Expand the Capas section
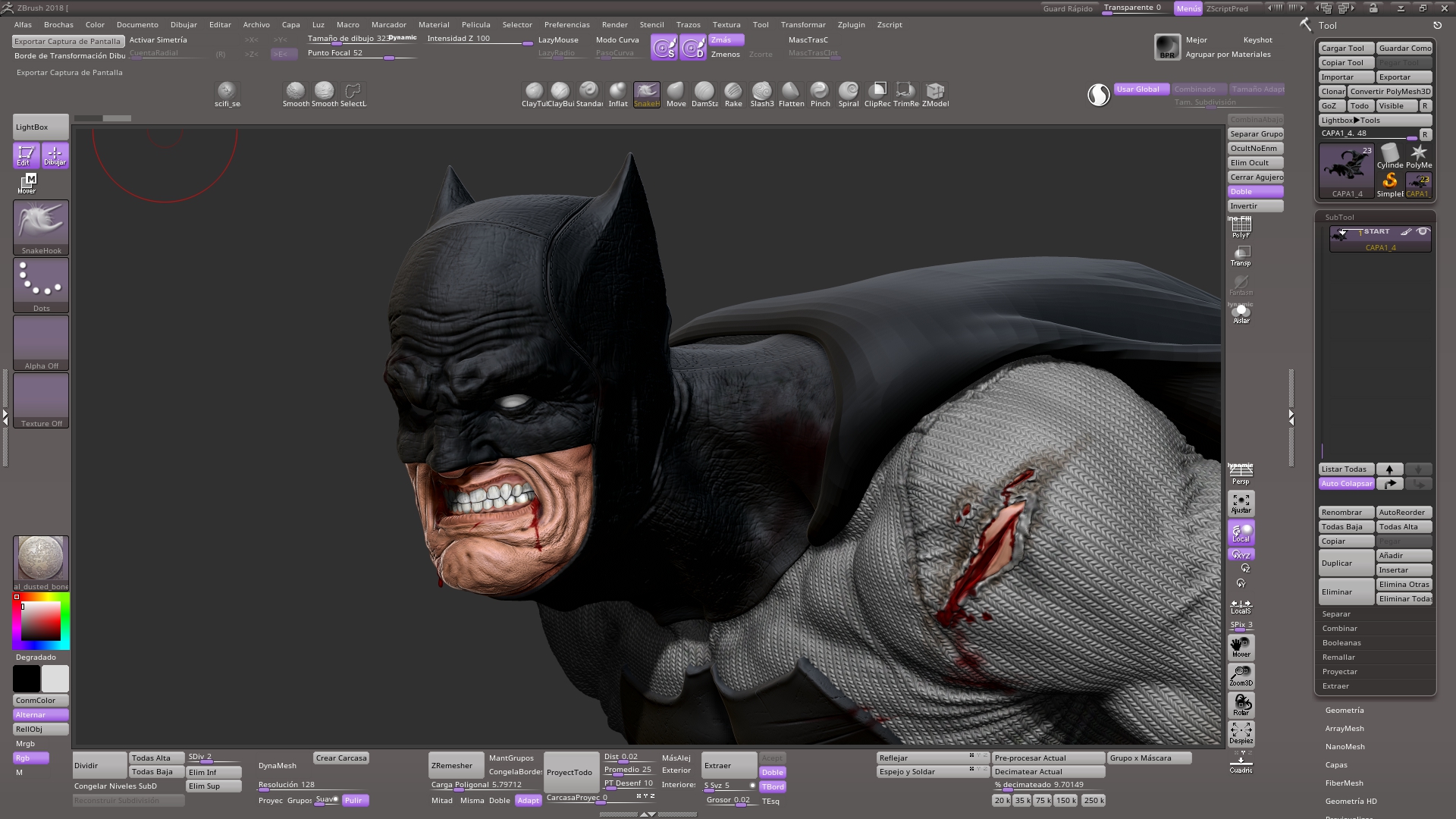This screenshot has width=1456, height=819. pyautogui.click(x=1336, y=765)
